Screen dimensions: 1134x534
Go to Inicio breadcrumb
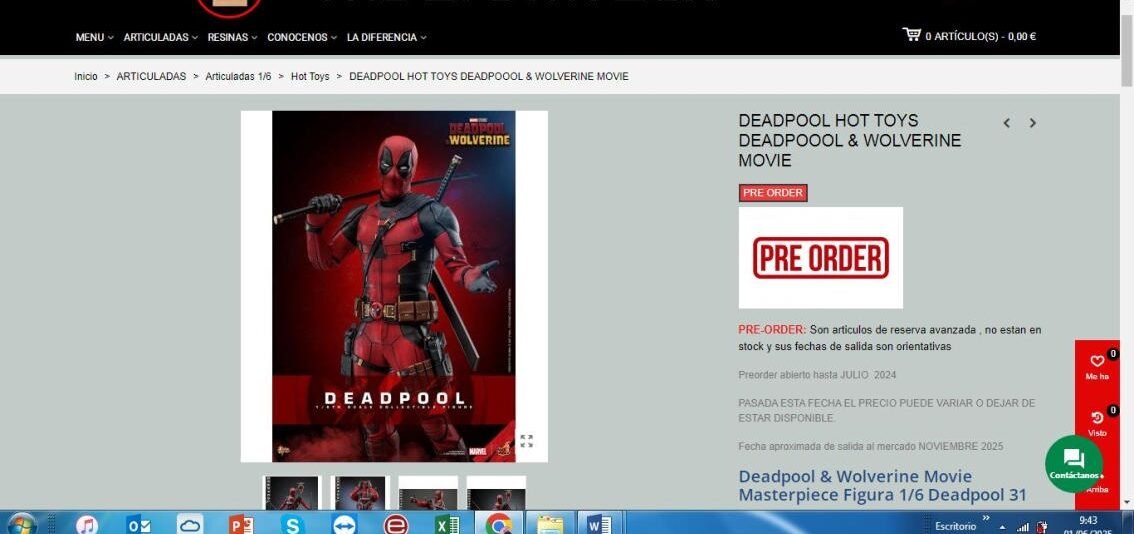pyautogui.click(x=85, y=76)
